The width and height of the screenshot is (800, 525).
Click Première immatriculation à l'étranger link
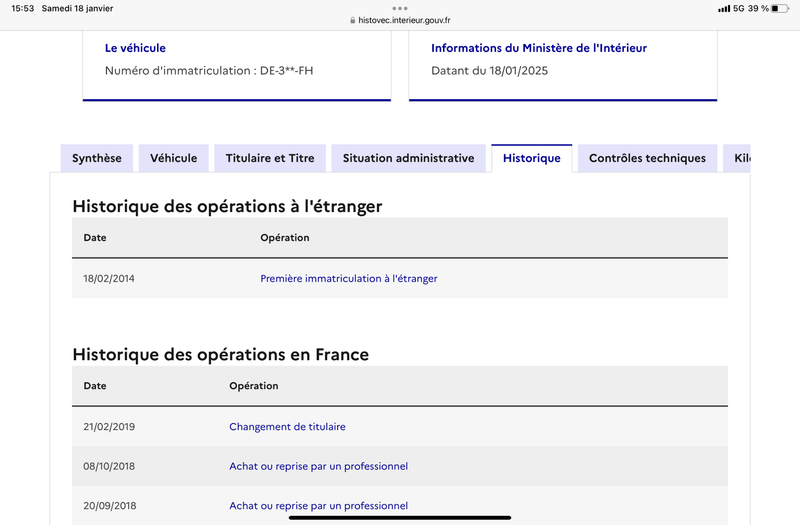pos(348,279)
